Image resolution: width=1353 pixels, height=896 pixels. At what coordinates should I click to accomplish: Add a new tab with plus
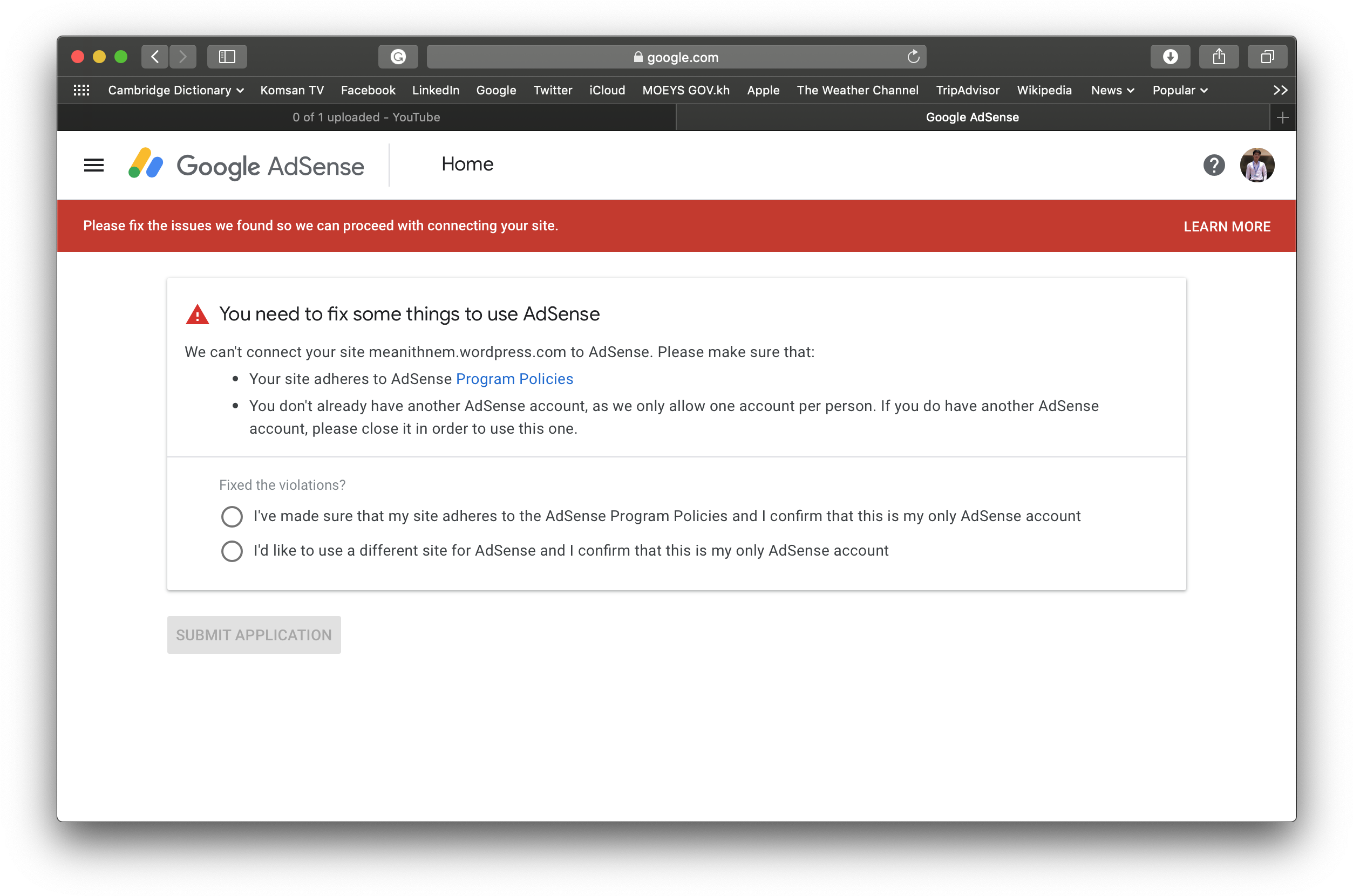[1282, 118]
